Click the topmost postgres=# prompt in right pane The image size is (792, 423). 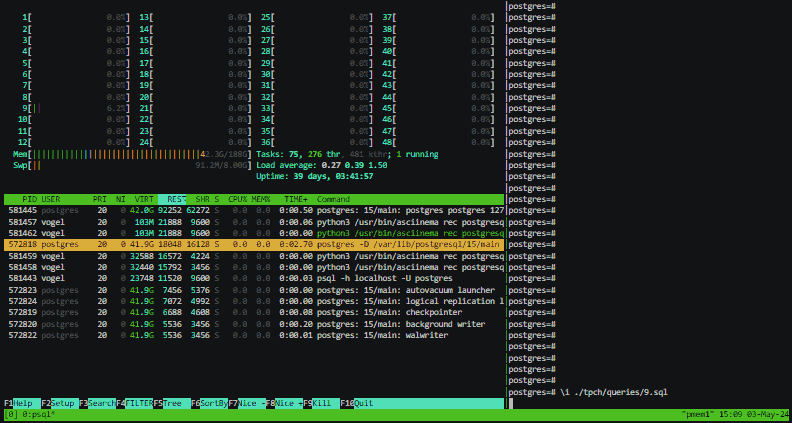click(x=532, y=6)
